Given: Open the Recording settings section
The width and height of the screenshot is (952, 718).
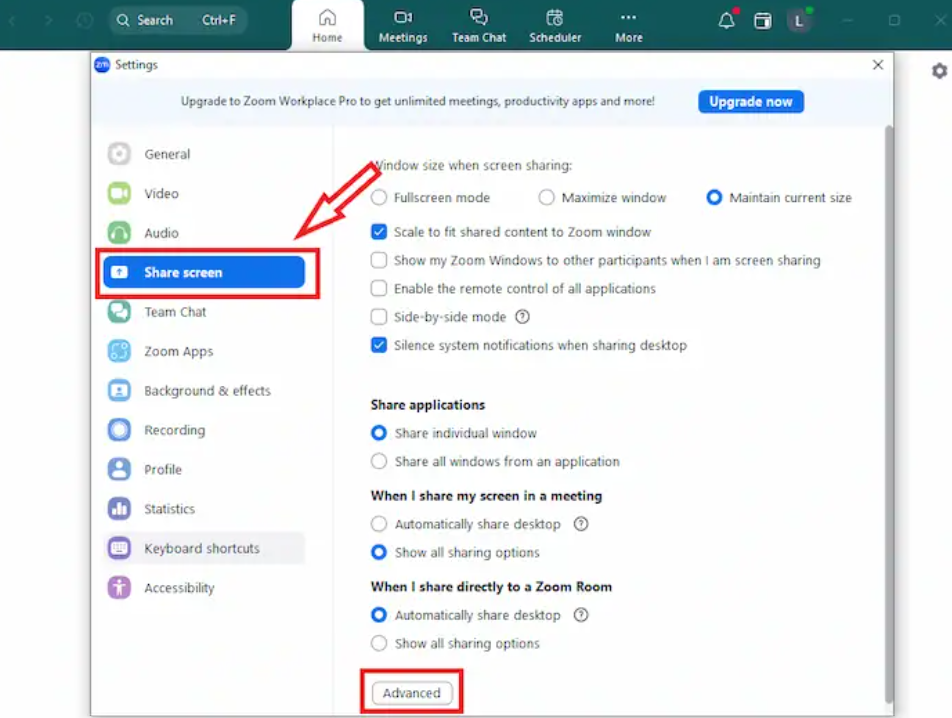Looking at the screenshot, I should [204, 430].
